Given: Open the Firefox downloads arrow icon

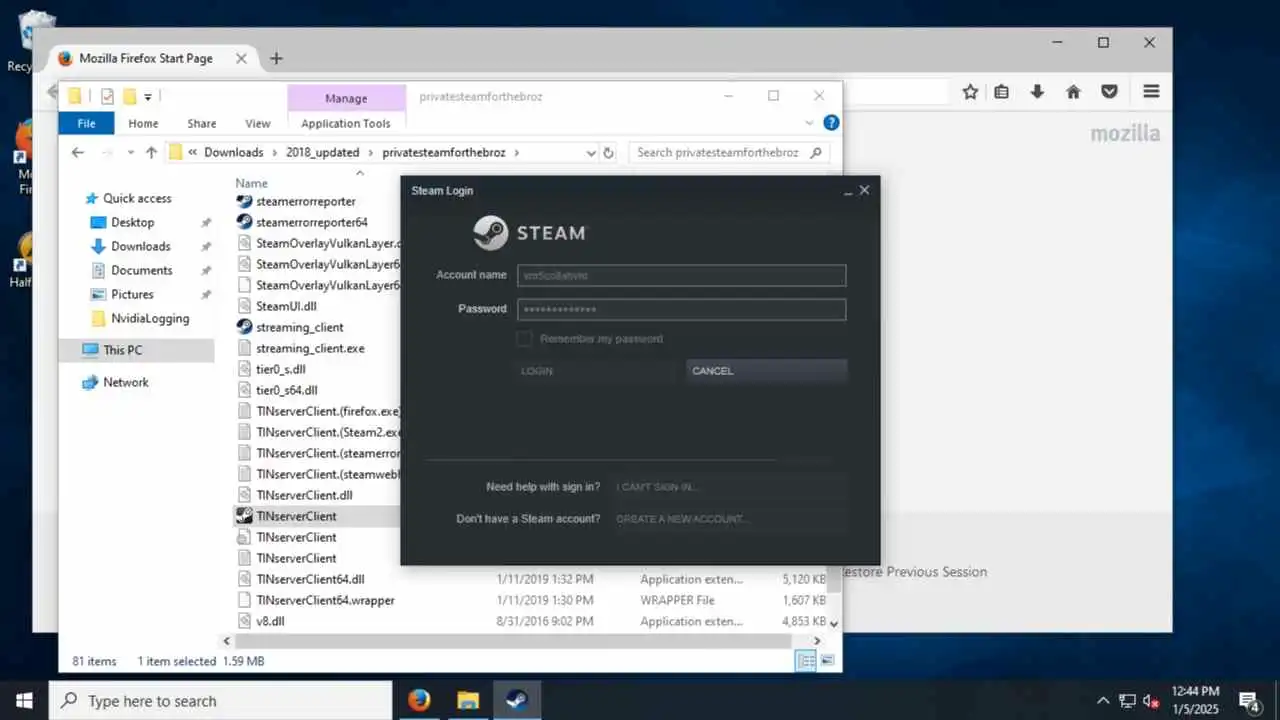Looking at the screenshot, I should click(1037, 92).
